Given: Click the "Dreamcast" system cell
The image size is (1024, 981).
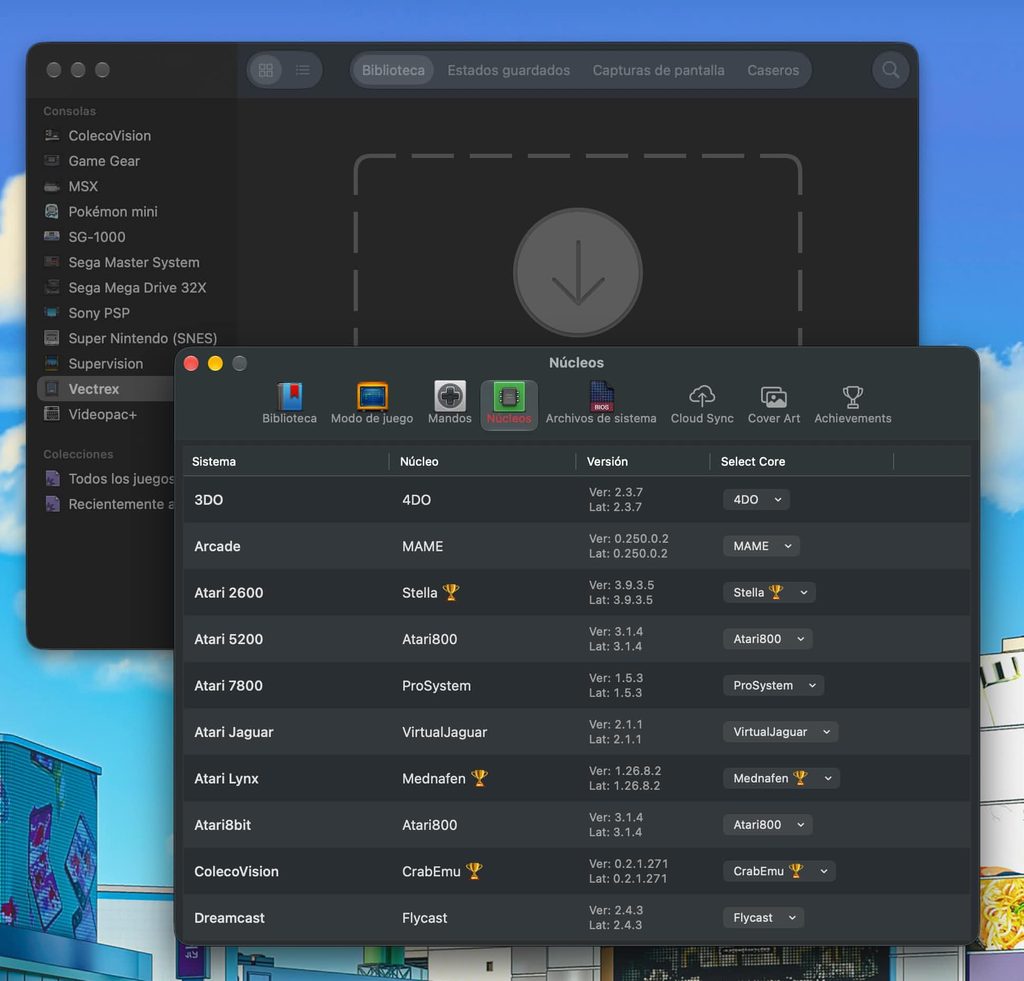Looking at the screenshot, I should coord(229,918).
